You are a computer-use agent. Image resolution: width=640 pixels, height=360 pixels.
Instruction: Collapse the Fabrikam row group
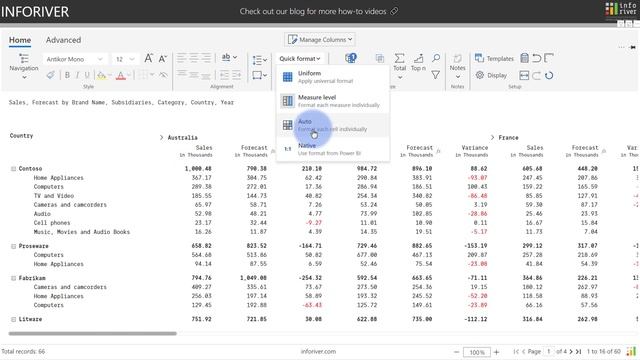[x=13, y=278]
